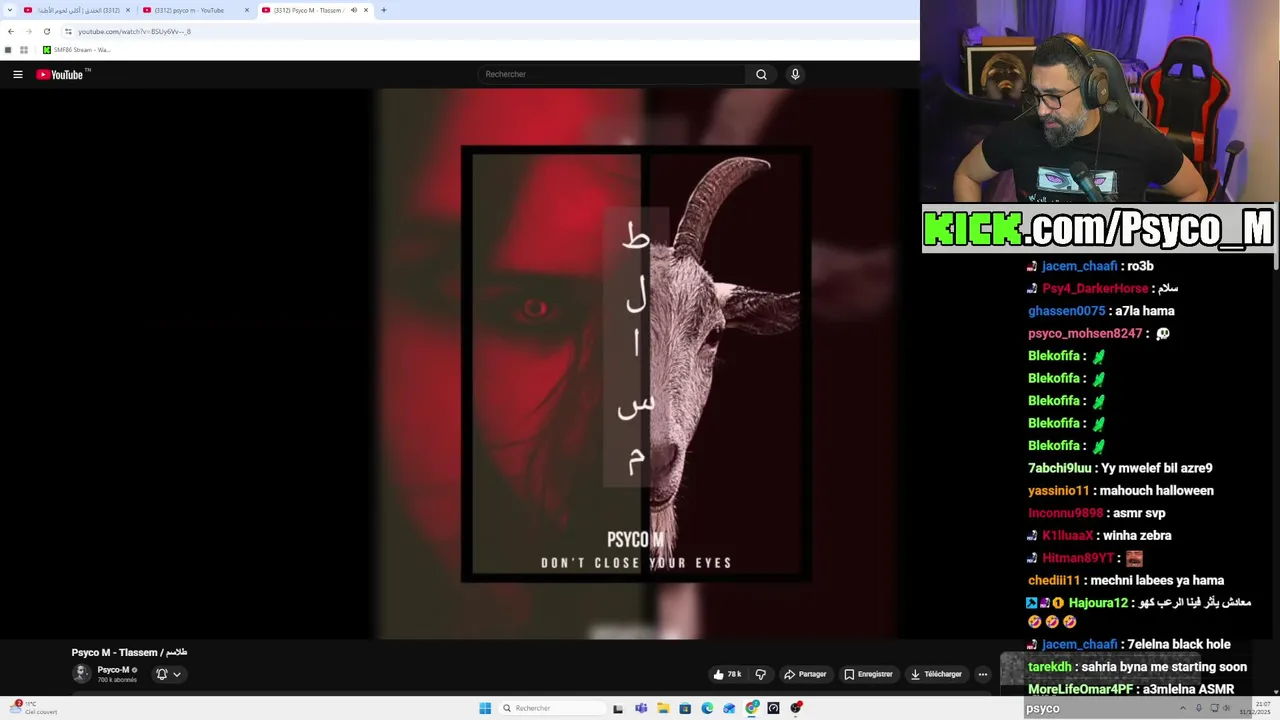The height and width of the screenshot is (720, 1280).
Task: Focus the YouTube Rechercher search box
Action: pyautogui.click(x=612, y=74)
